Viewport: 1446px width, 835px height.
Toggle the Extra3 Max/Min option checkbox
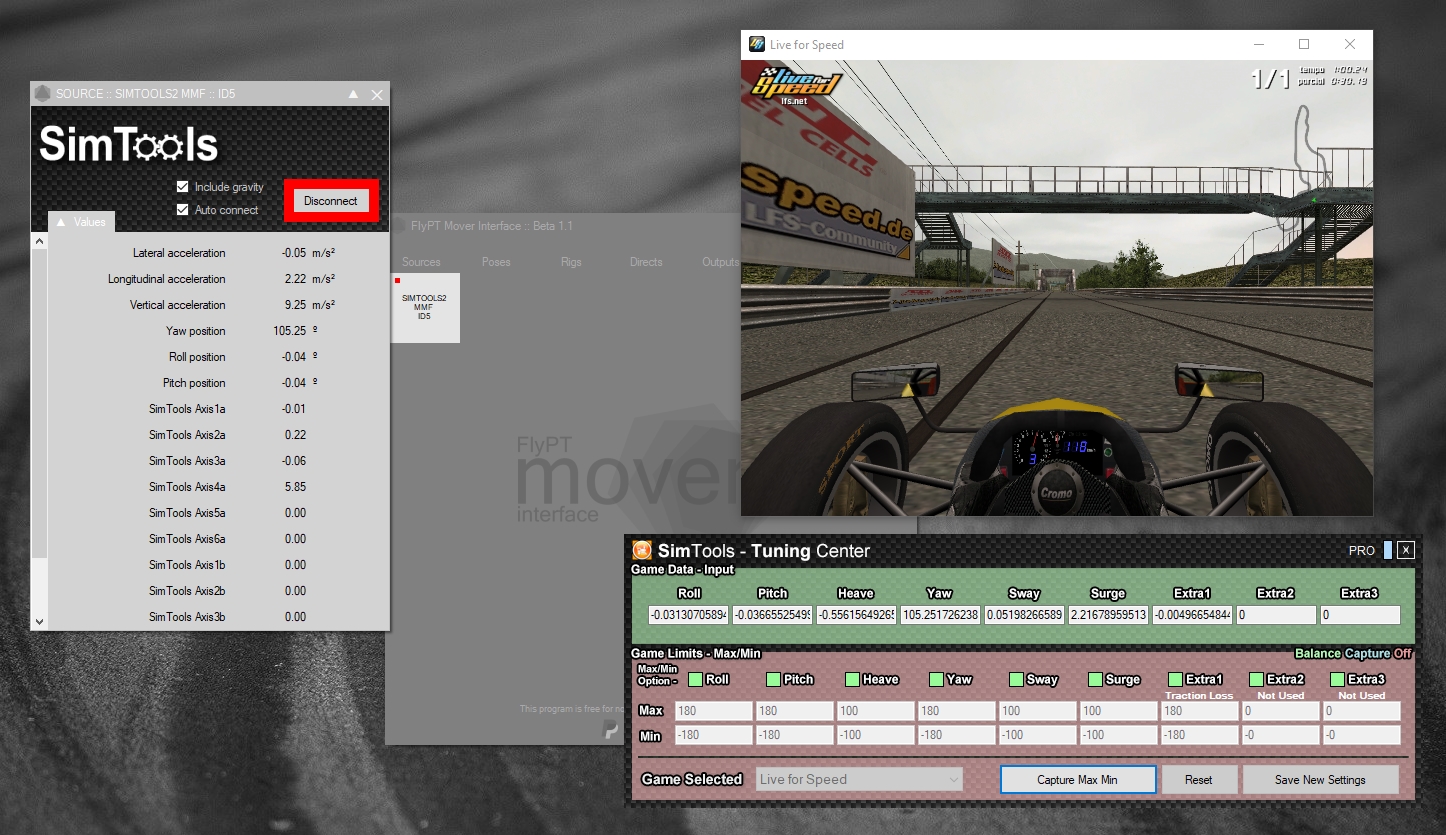[x=1338, y=679]
